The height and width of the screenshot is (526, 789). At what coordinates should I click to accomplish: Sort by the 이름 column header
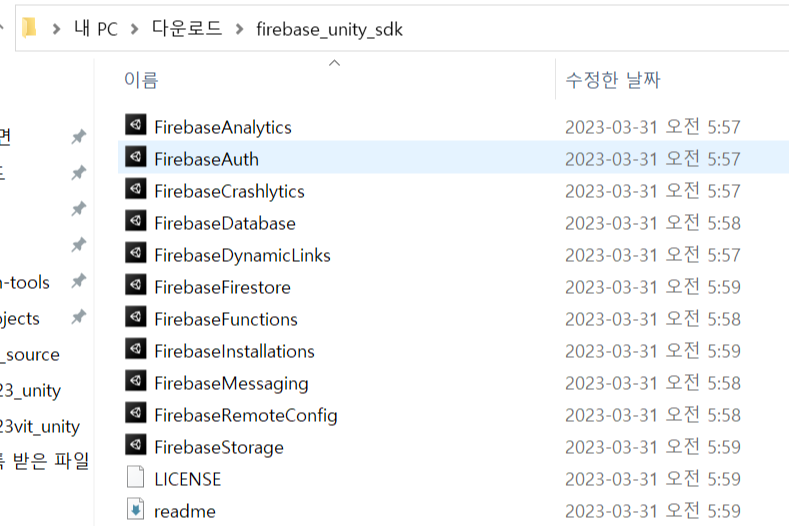point(141,80)
